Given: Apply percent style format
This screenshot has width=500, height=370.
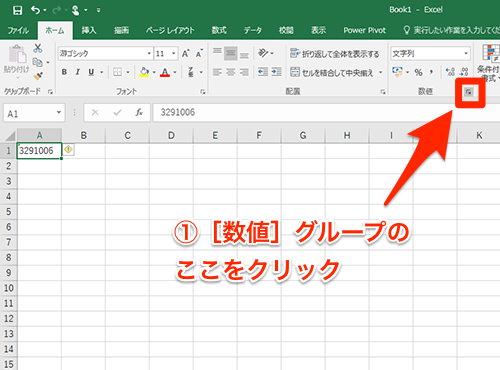Looking at the screenshot, I should click(418, 72).
